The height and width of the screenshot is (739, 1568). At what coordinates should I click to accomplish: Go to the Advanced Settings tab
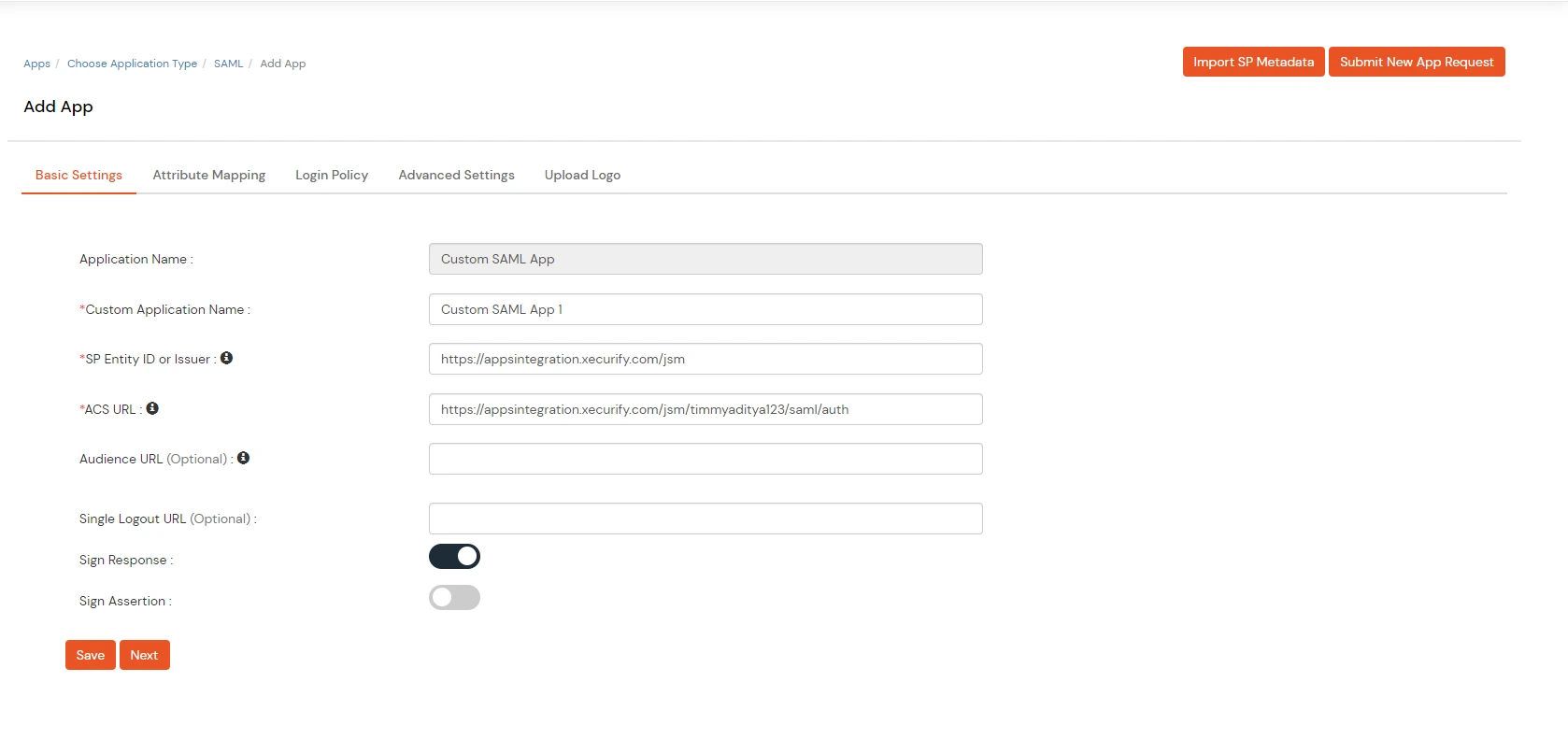tap(456, 175)
